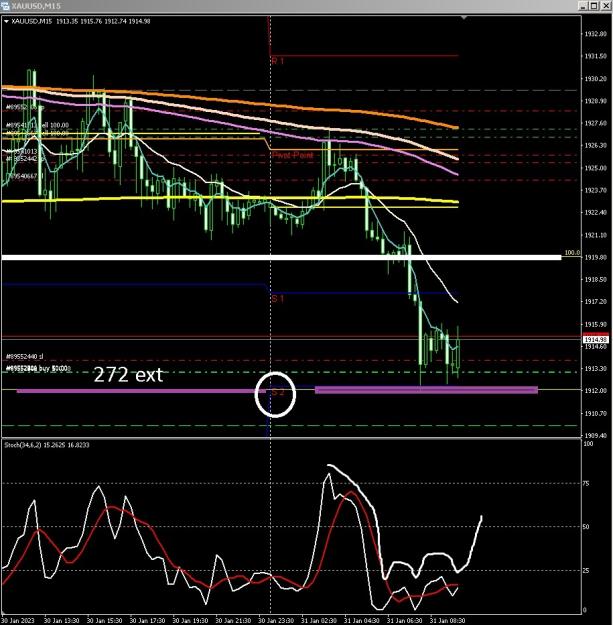The height and width of the screenshot is (625, 613).
Task: Close the XAUUSD,M15 chart window
Action: pos(605,6)
